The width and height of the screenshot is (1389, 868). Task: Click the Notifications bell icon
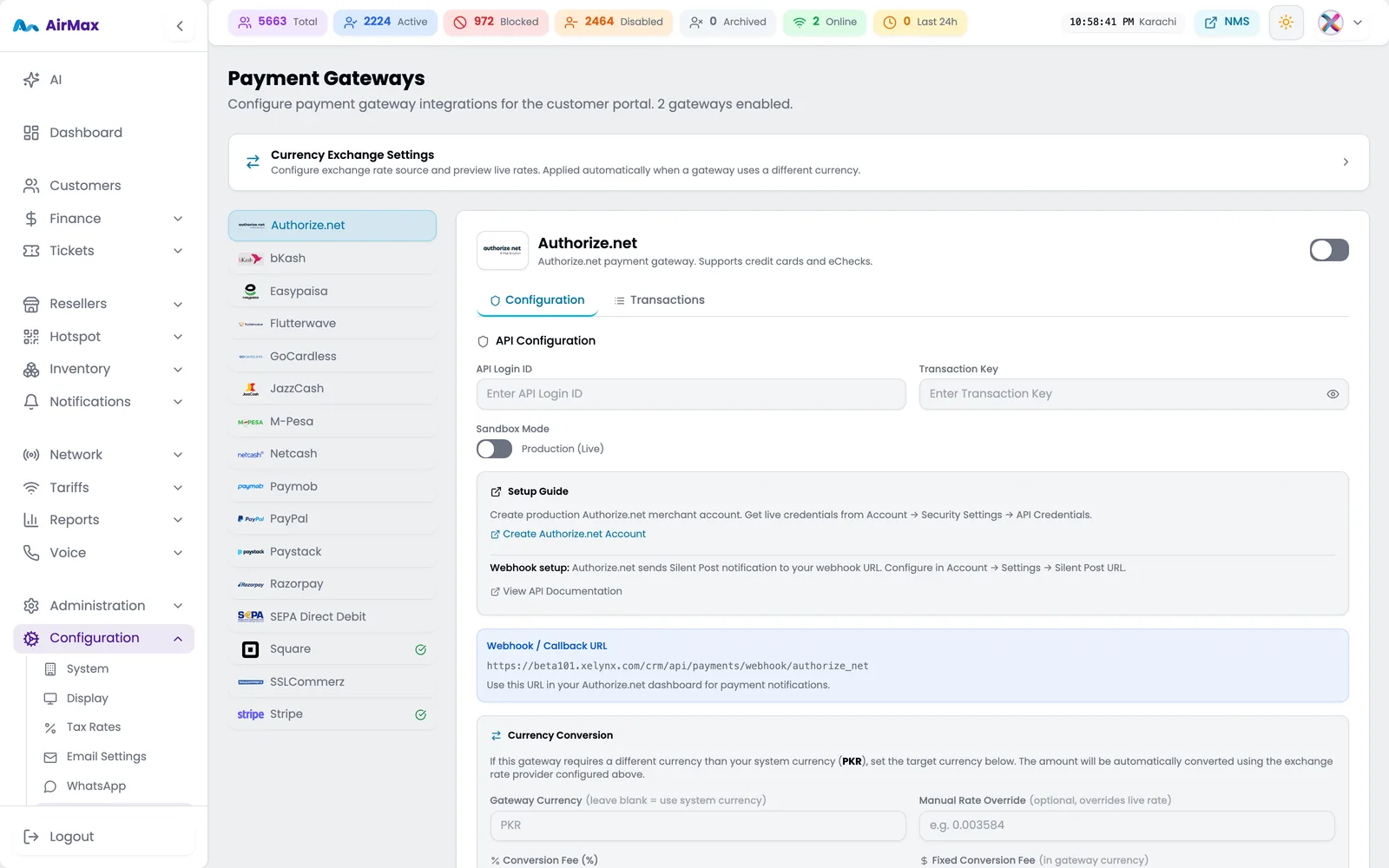31,402
